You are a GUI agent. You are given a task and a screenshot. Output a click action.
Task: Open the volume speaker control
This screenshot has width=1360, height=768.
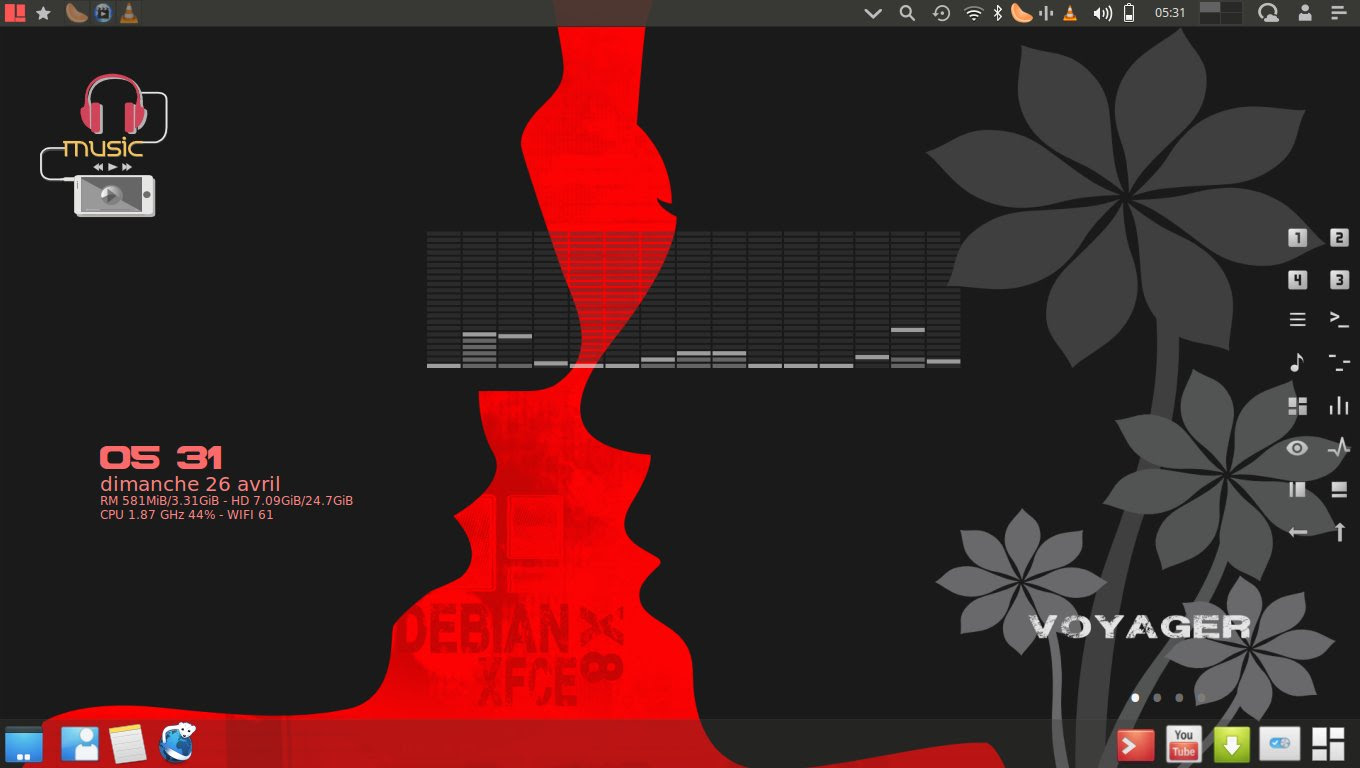[1102, 13]
